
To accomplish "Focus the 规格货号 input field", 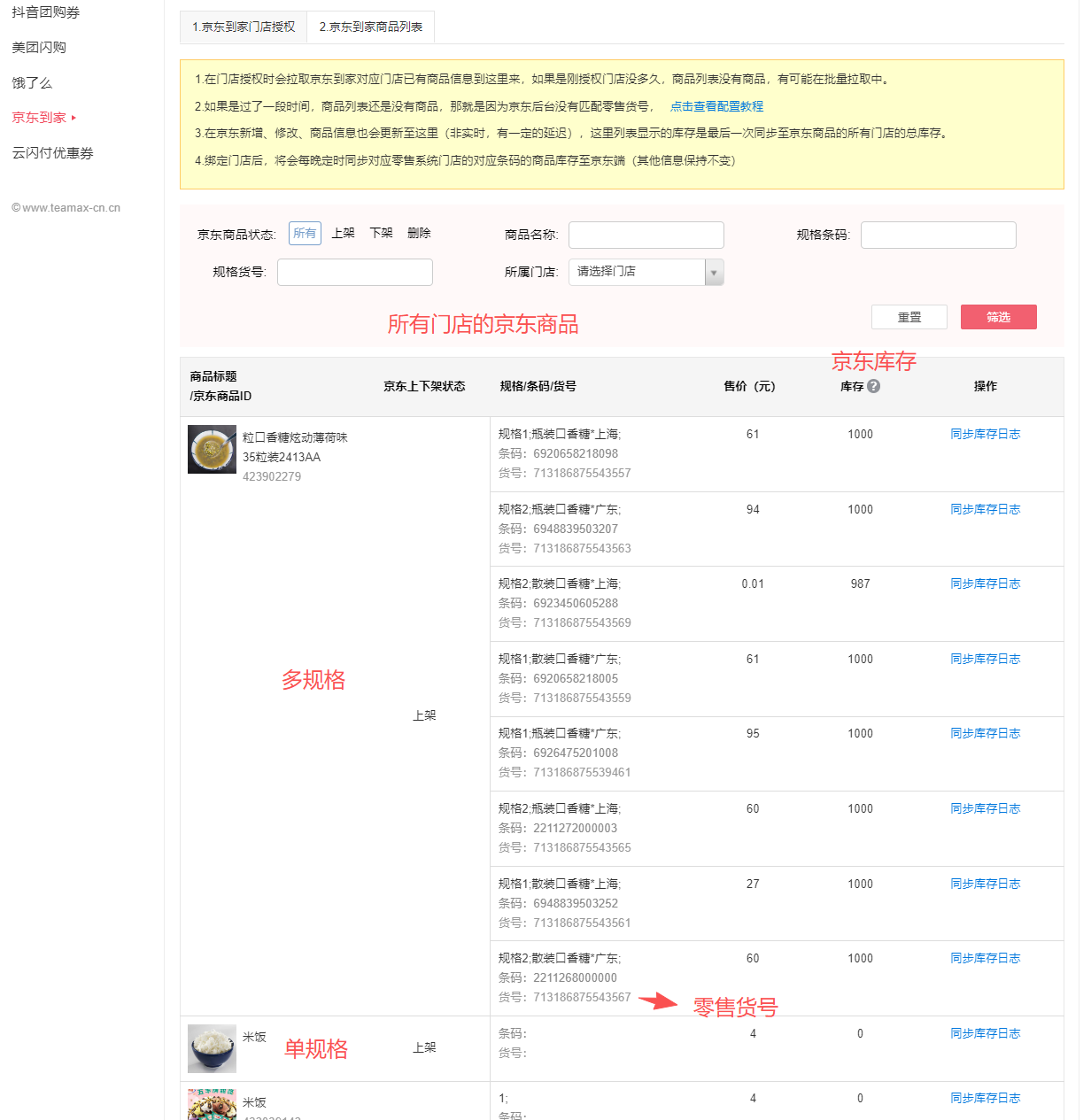I will [355, 272].
